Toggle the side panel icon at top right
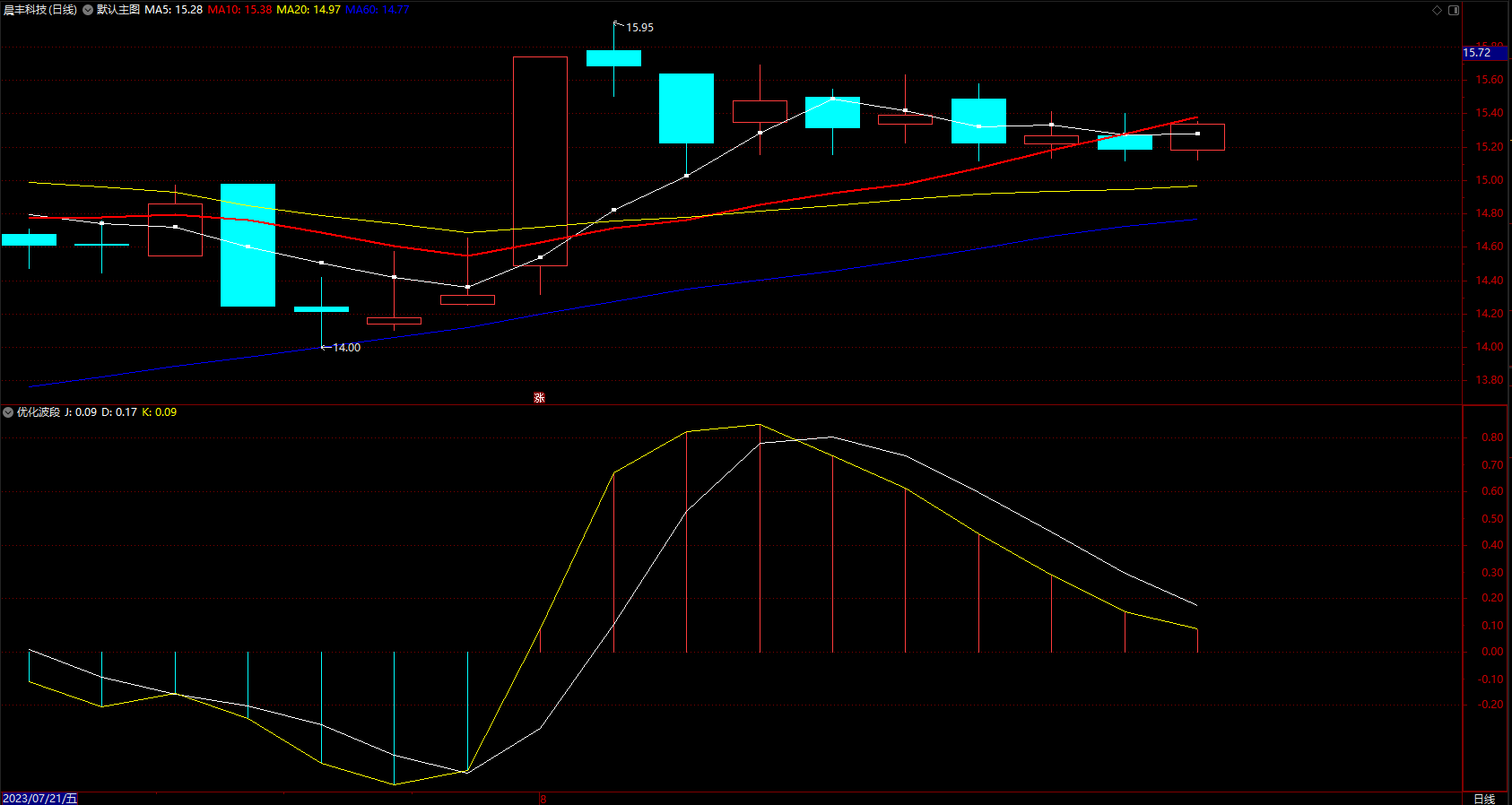This screenshot has width=1512, height=805. (1454, 10)
